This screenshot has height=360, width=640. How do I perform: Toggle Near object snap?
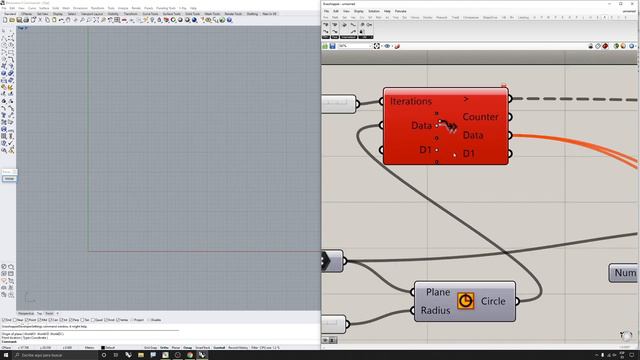coord(18,320)
